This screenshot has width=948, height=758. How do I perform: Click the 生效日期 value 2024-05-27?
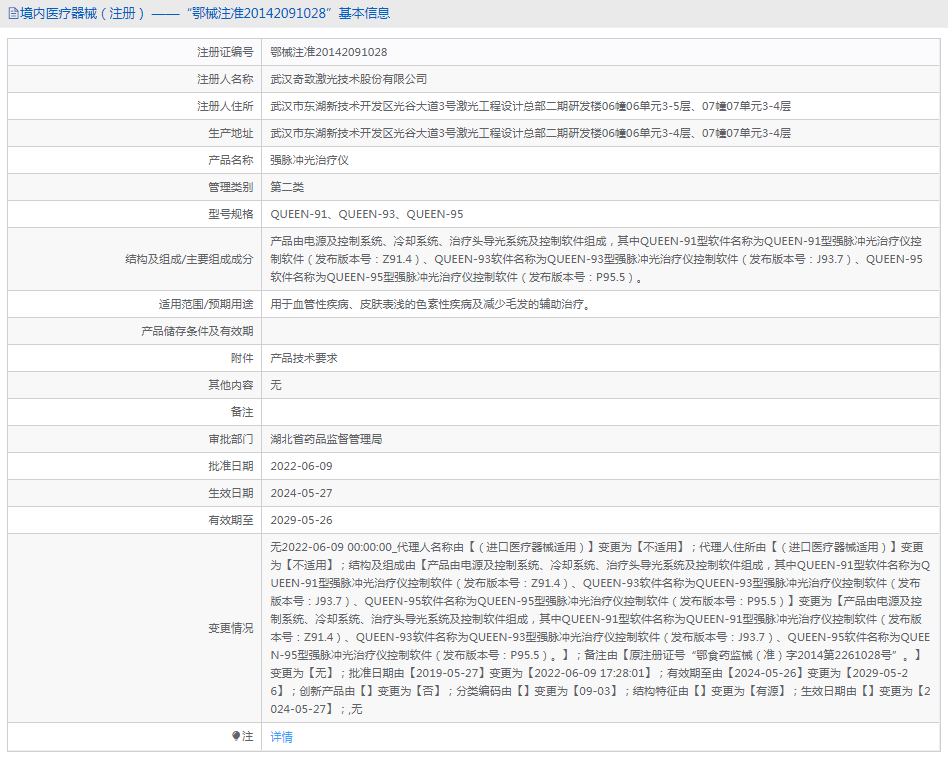point(301,493)
